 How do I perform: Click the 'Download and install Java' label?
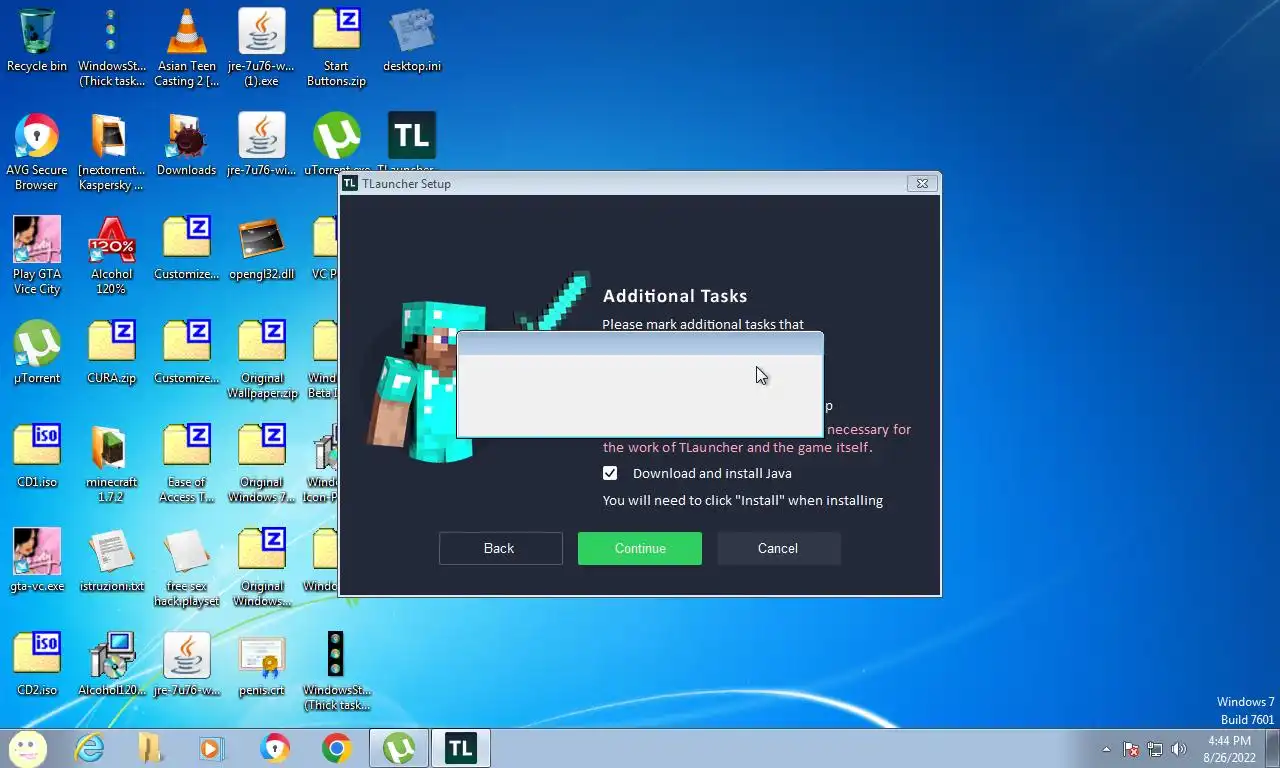tap(712, 473)
